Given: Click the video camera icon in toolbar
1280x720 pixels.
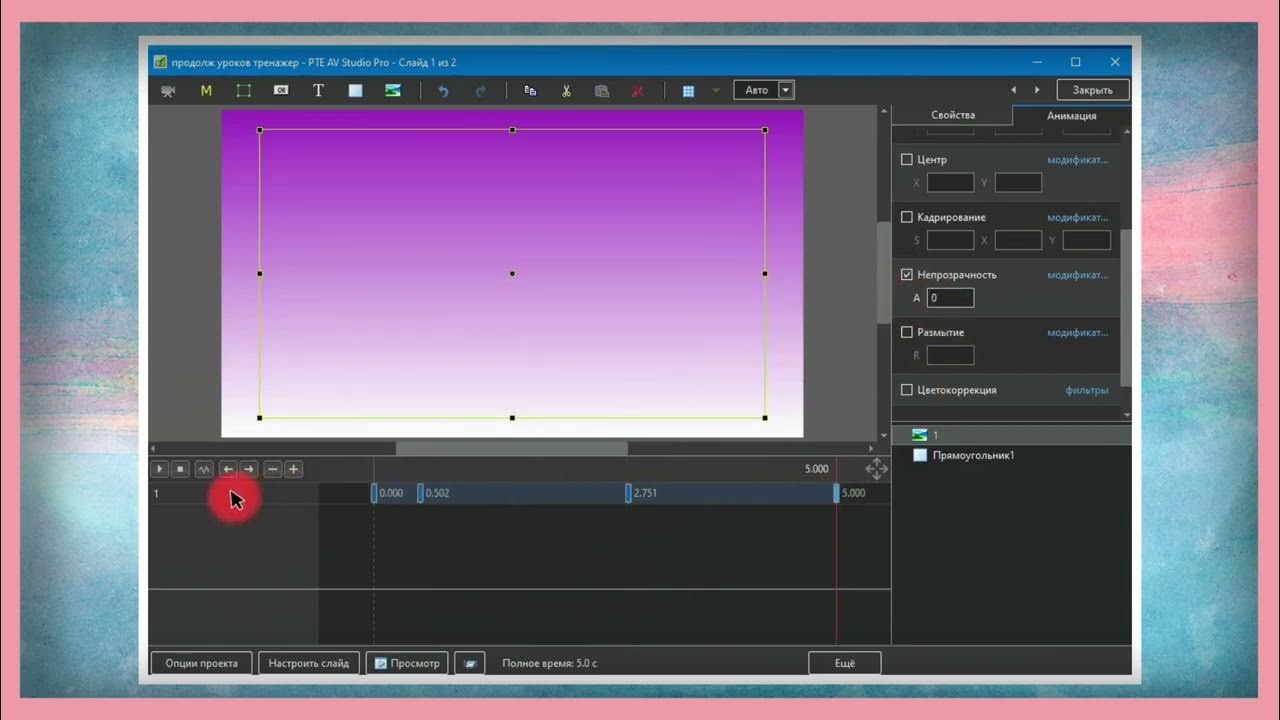Looking at the screenshot, I should point(168,90).
